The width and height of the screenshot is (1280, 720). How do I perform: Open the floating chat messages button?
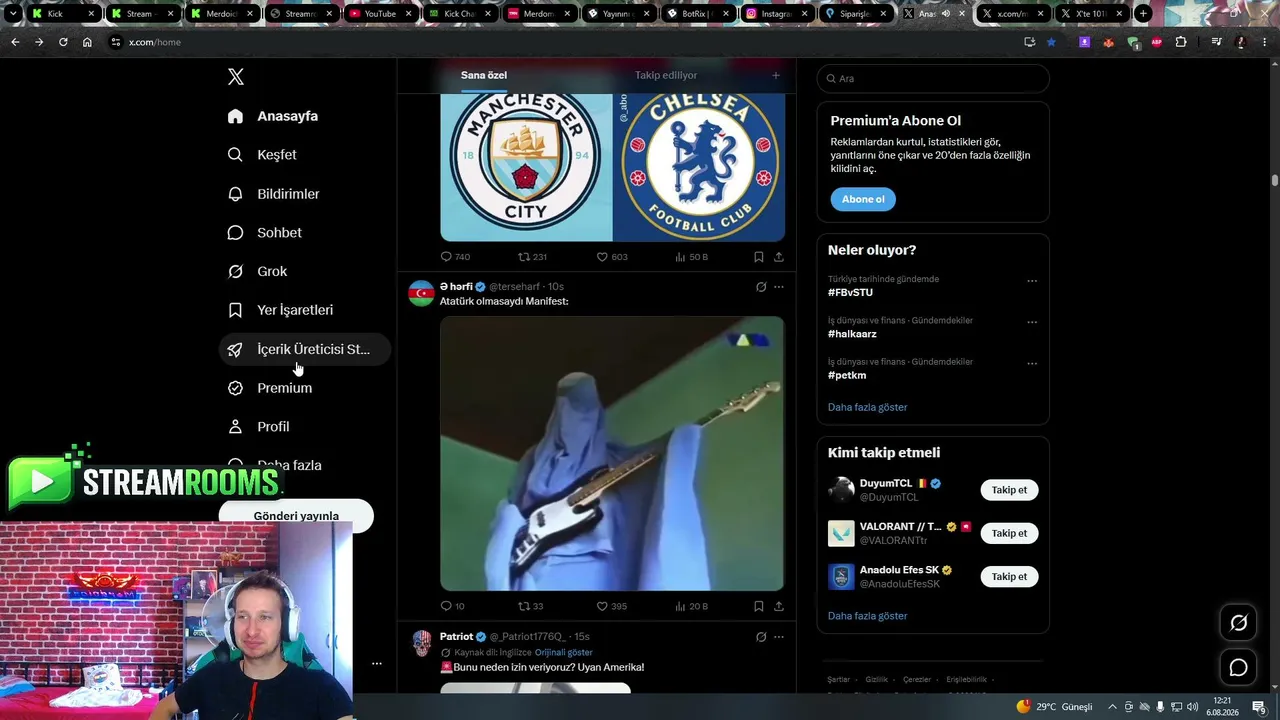click(1238, 667)
